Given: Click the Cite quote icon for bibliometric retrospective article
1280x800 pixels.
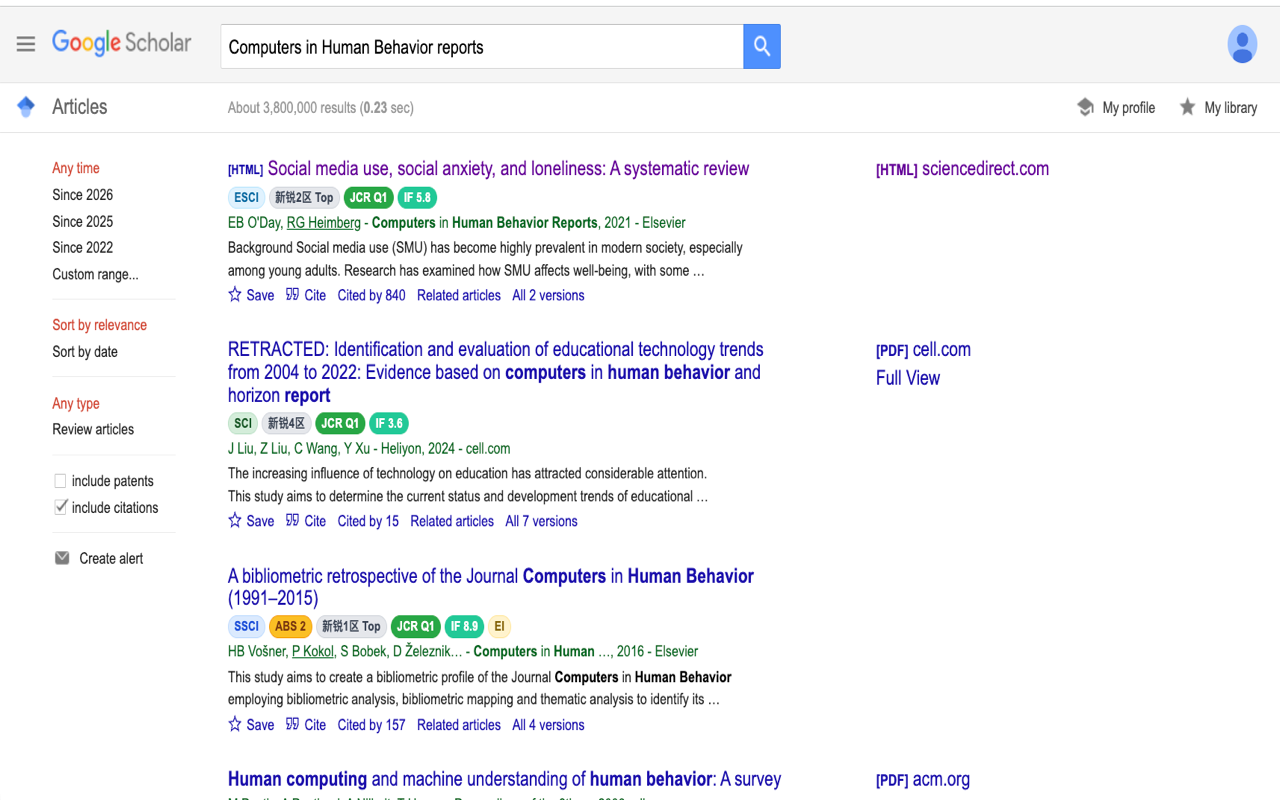Looking at the screenshot, I should point(292,725).
